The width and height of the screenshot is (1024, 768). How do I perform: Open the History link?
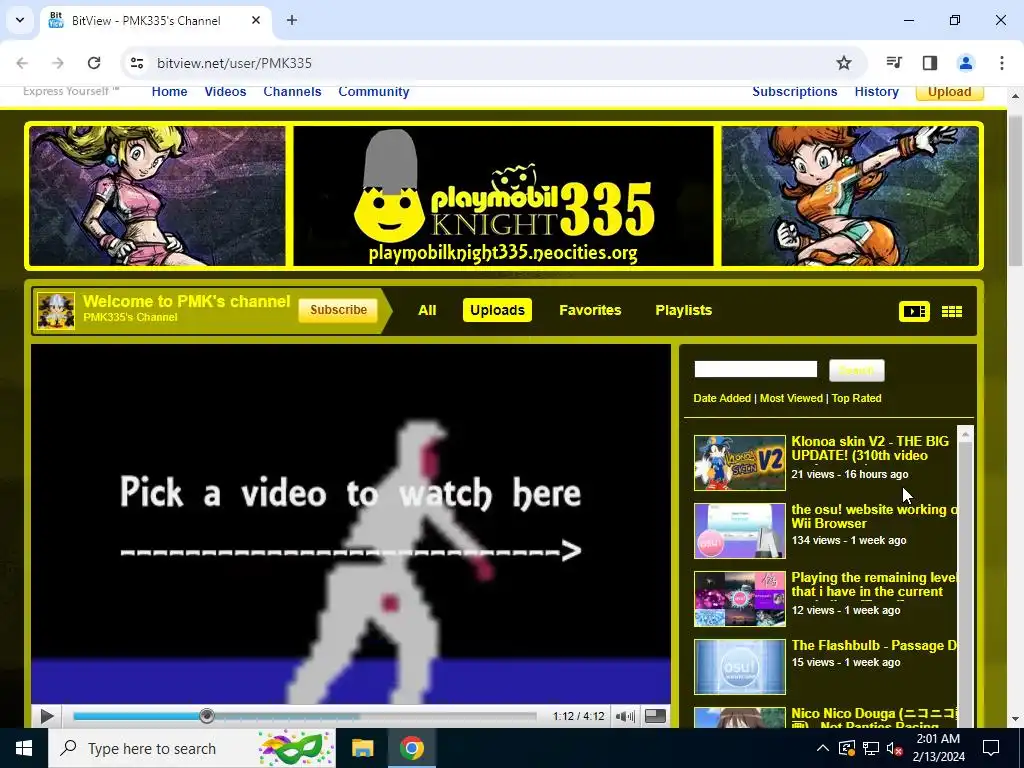pos(876,91)
